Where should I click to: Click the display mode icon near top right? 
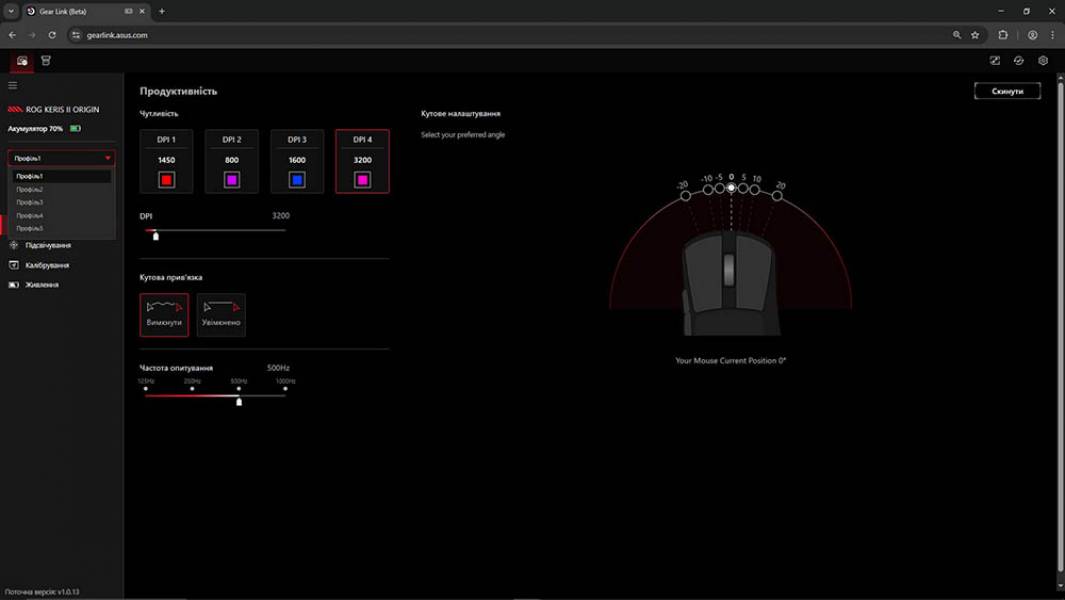click(x=995, y=60)
